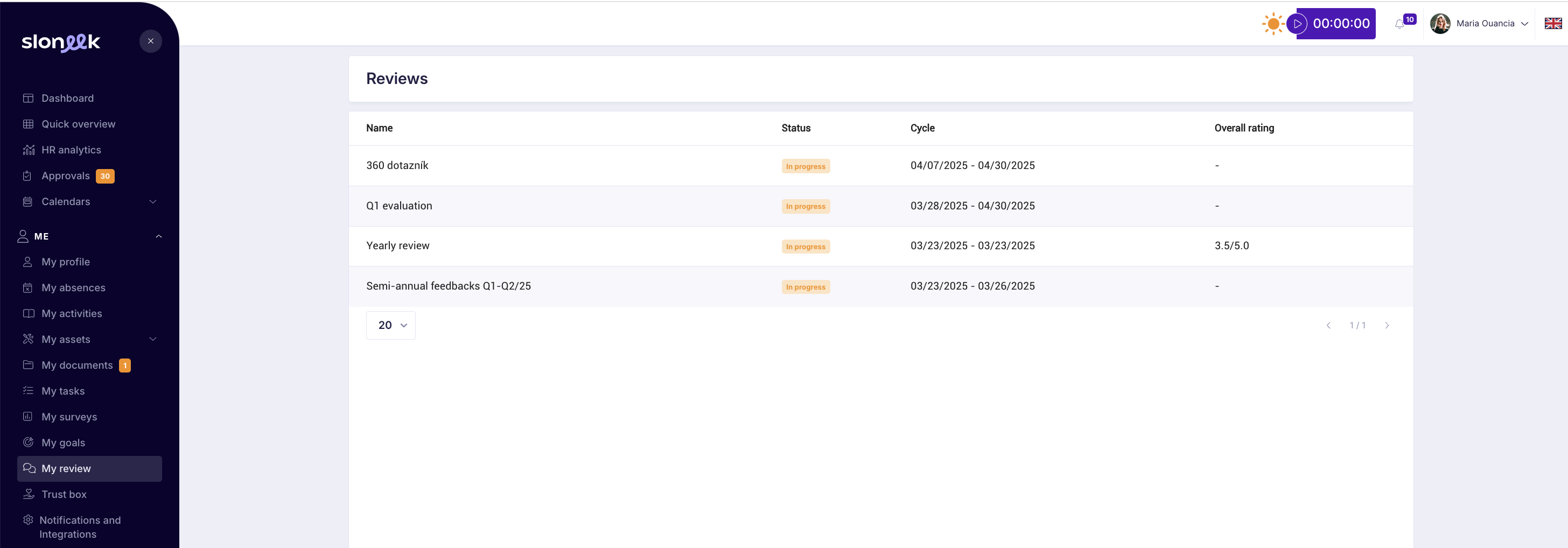1568x548 pixels.
Task: Open notifications bell icon
Action: click(1399, 24)
